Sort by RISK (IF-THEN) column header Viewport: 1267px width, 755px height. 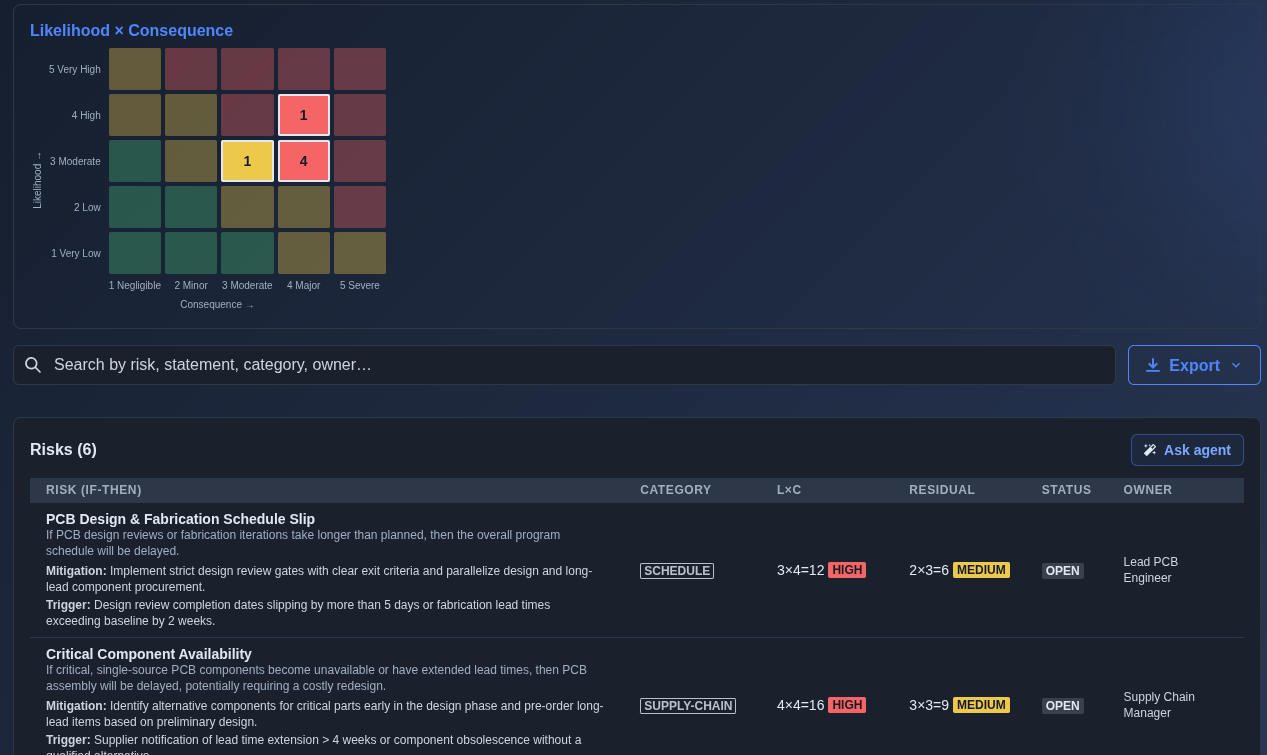coord(94,490)
